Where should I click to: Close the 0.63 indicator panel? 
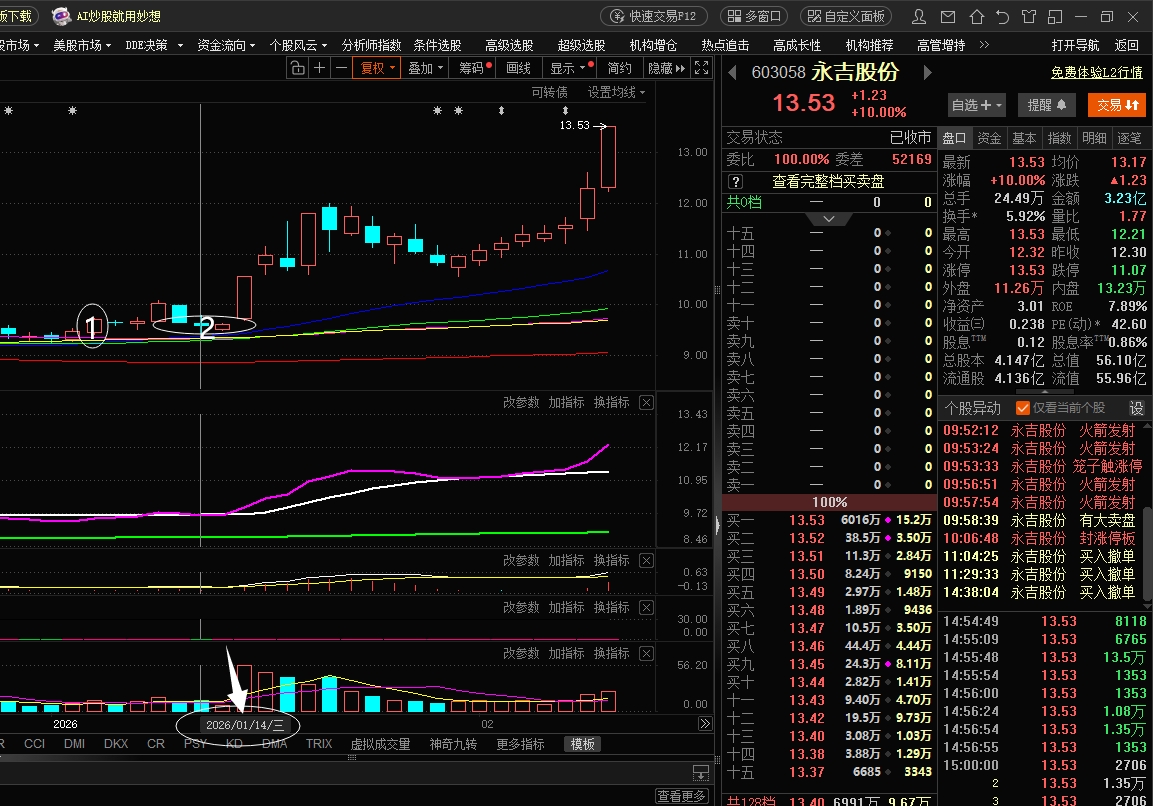point(646,560)
